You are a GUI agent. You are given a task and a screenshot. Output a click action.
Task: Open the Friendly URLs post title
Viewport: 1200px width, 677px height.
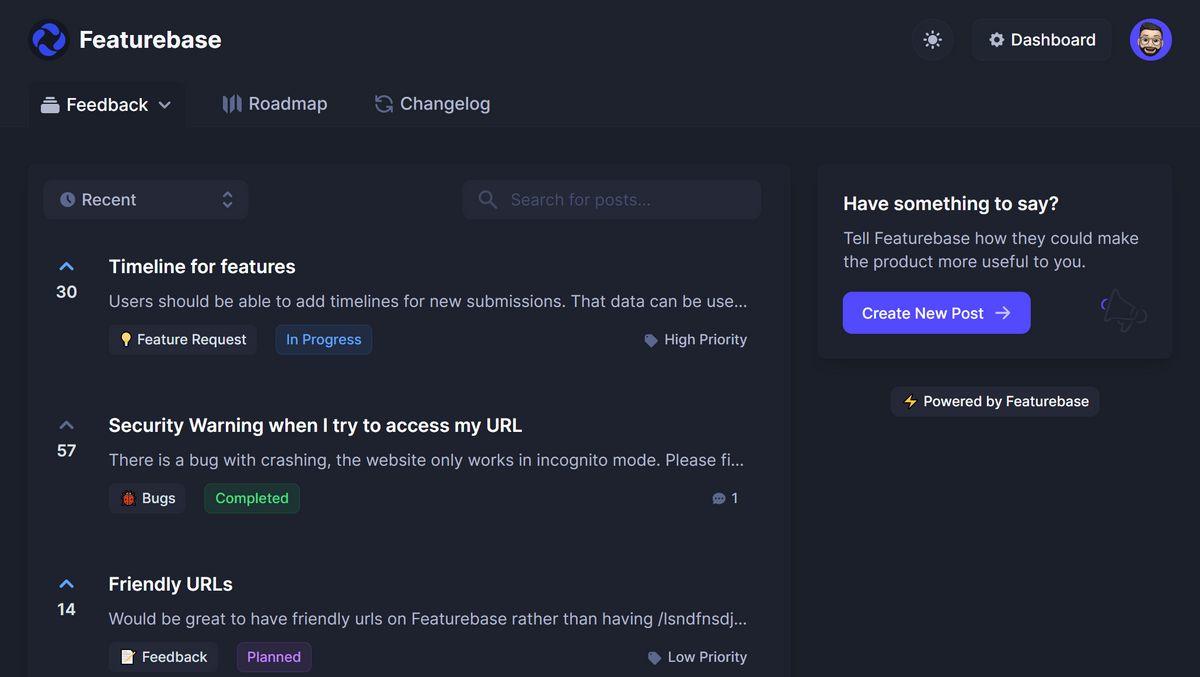171,584
